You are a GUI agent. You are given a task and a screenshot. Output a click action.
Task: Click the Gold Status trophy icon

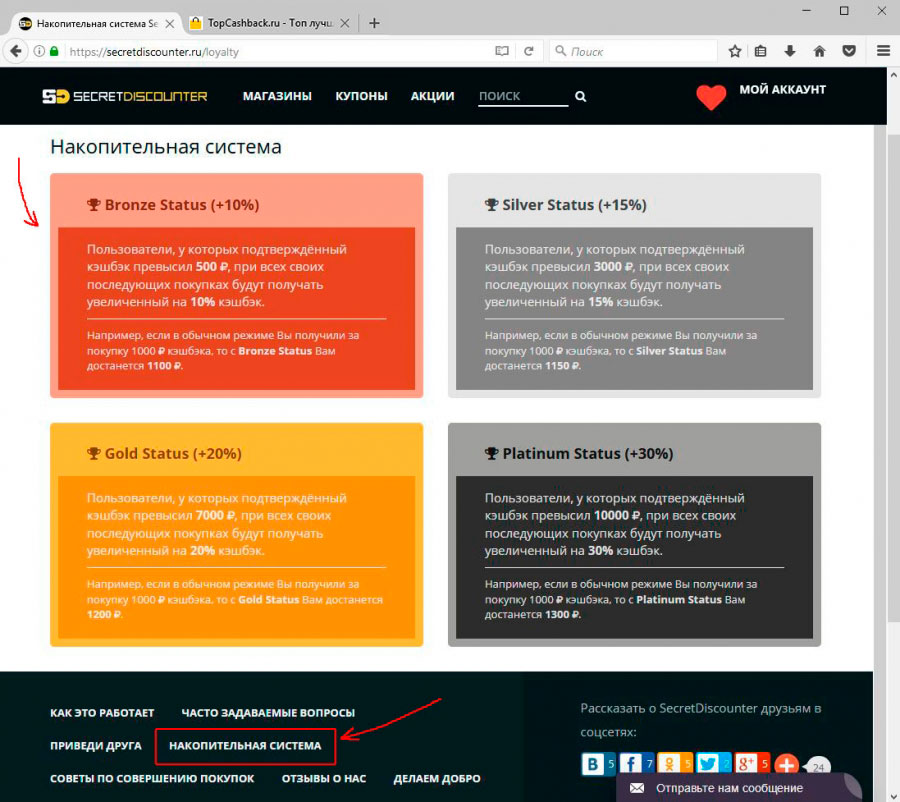tap(94, 454)
